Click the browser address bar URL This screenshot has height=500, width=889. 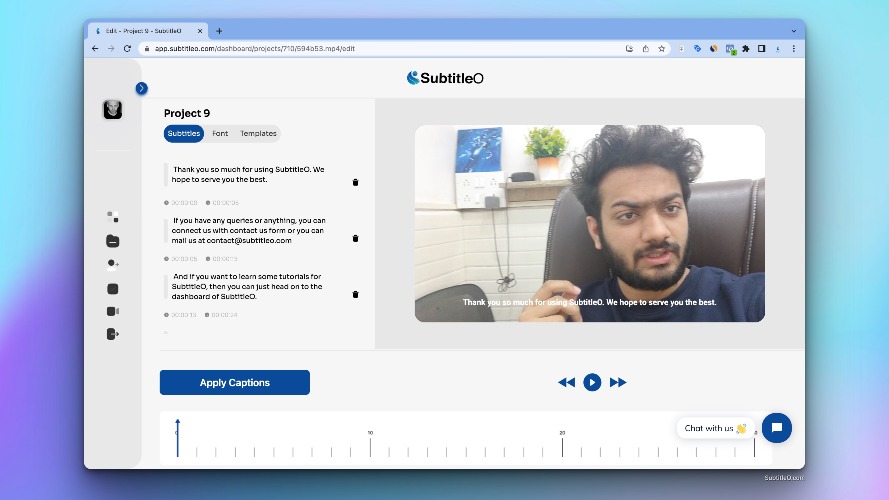[255, 49]
